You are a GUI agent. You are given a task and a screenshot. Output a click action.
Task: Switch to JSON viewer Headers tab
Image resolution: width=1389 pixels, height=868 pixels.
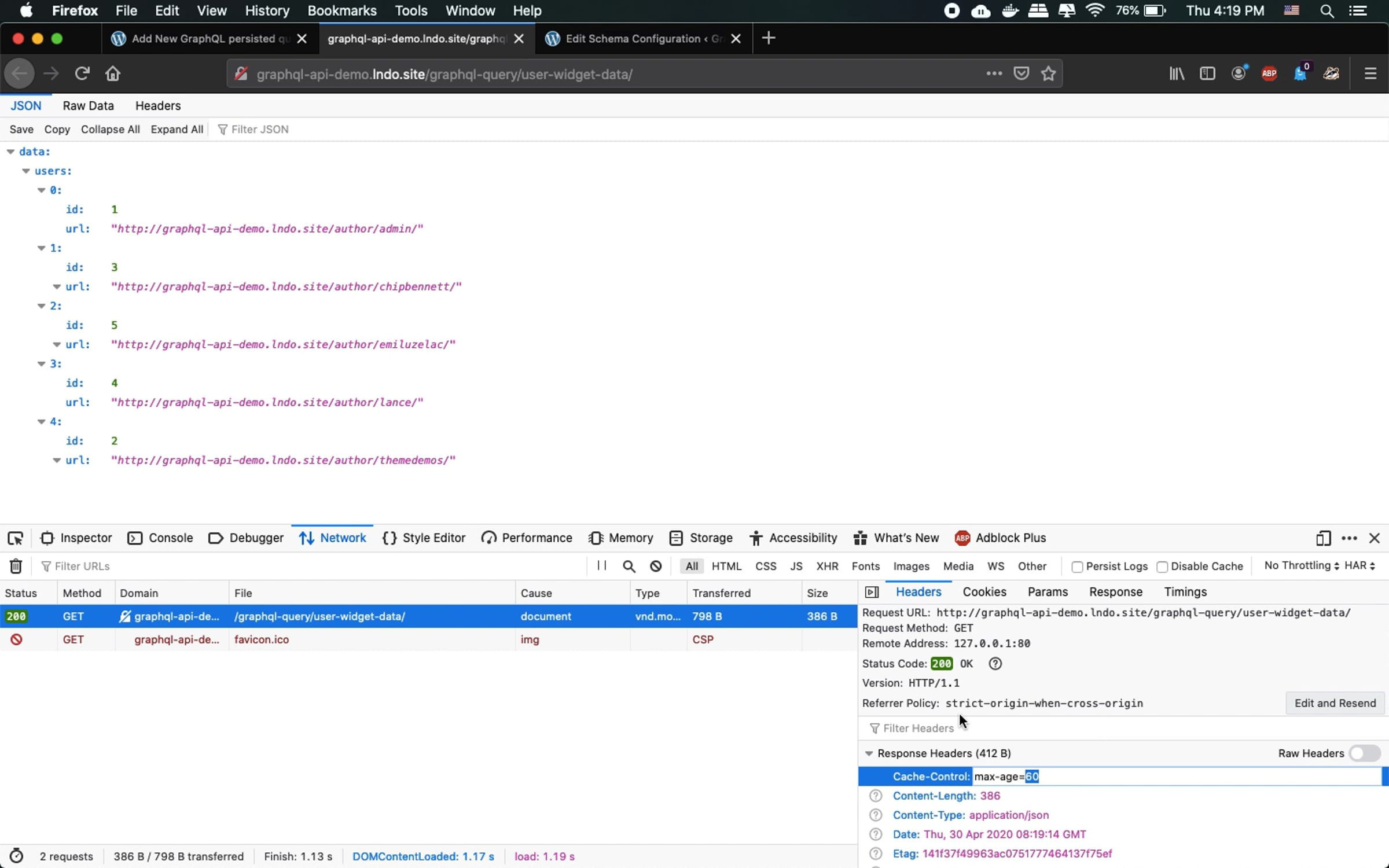tap(158, 105)
